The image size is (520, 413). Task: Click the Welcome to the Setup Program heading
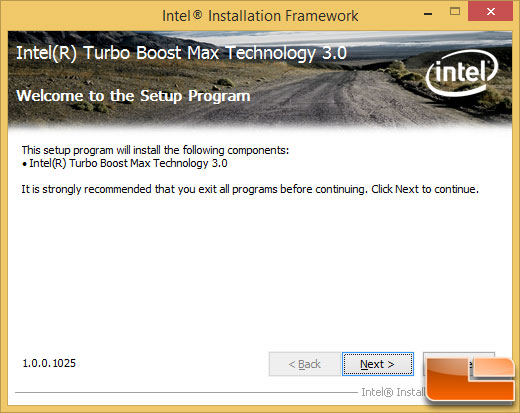tap(133, 96)
